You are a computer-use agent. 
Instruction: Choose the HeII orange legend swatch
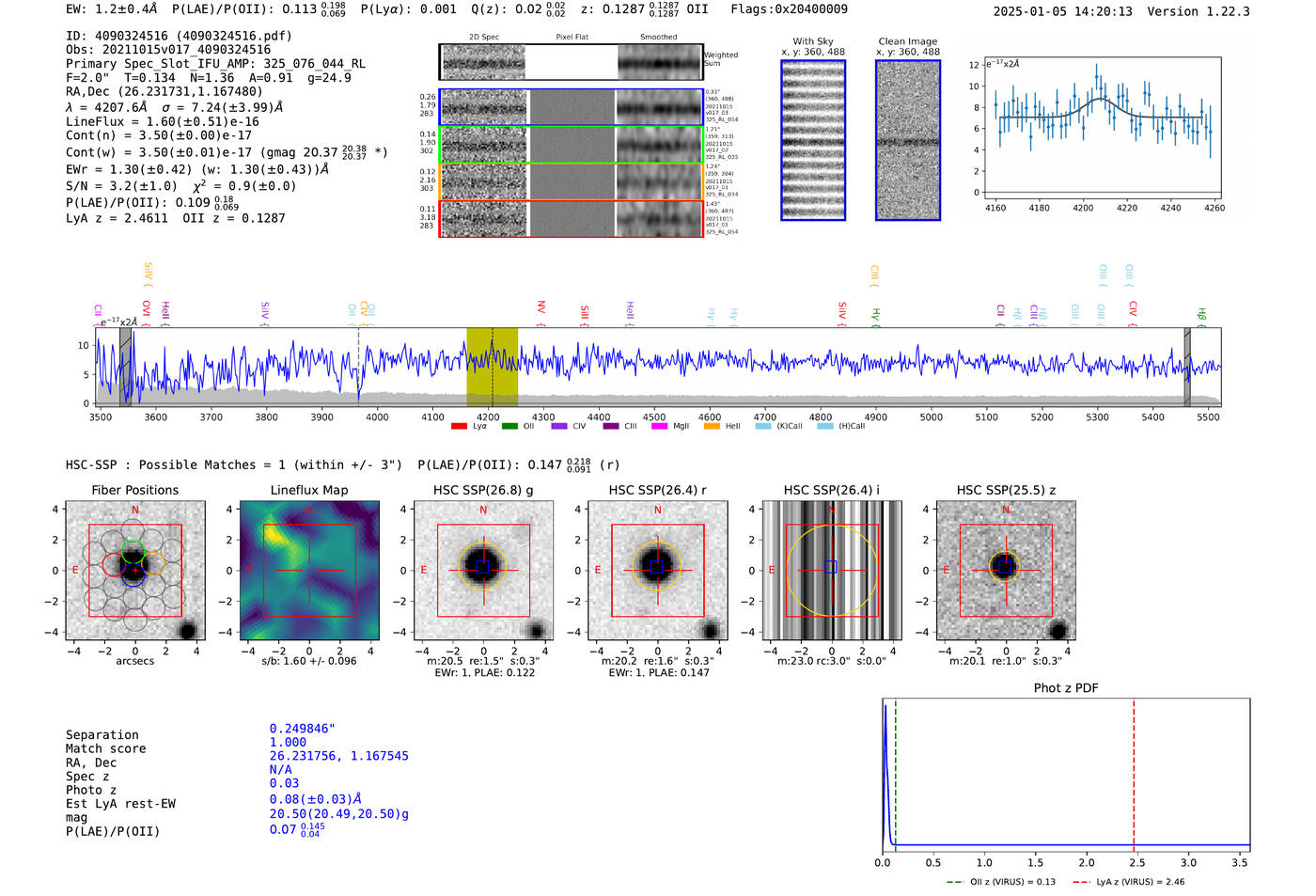tap(712, 427)
